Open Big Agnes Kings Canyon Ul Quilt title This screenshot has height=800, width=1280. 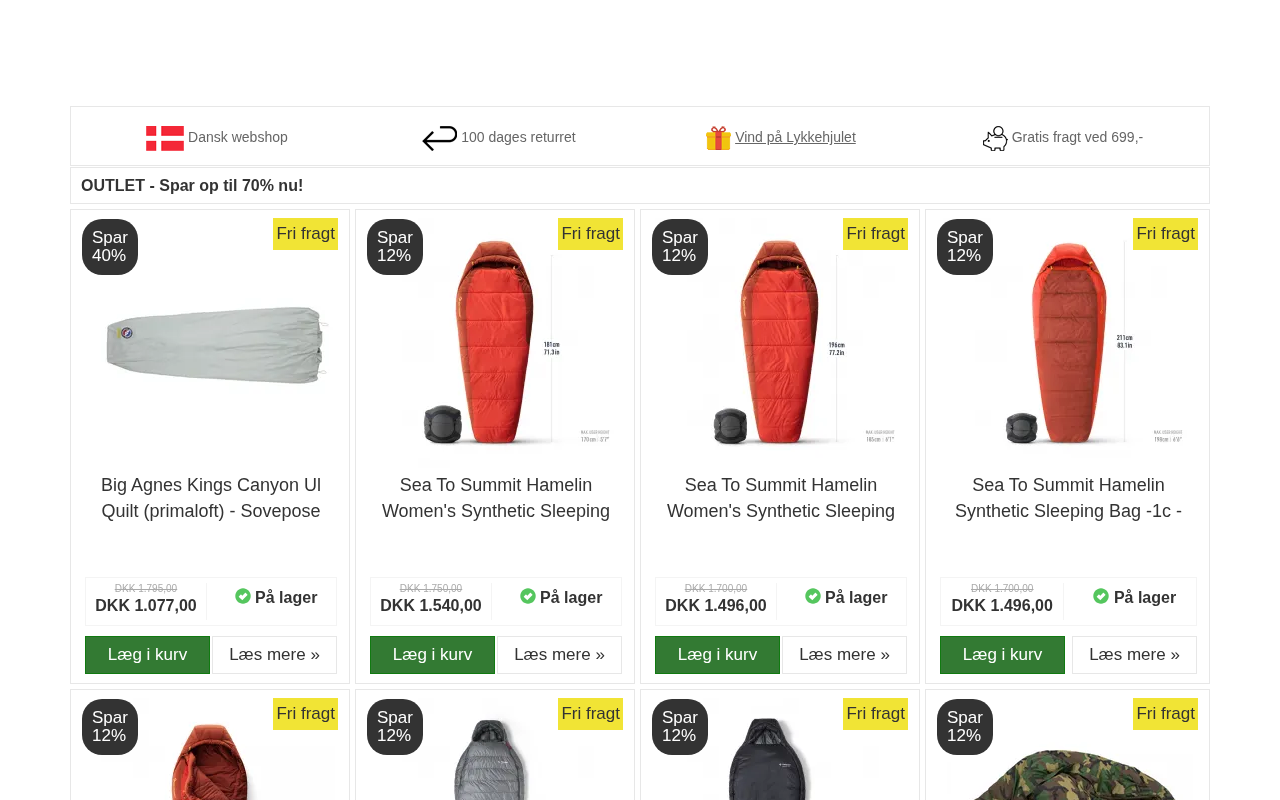(x=211, y=498)
